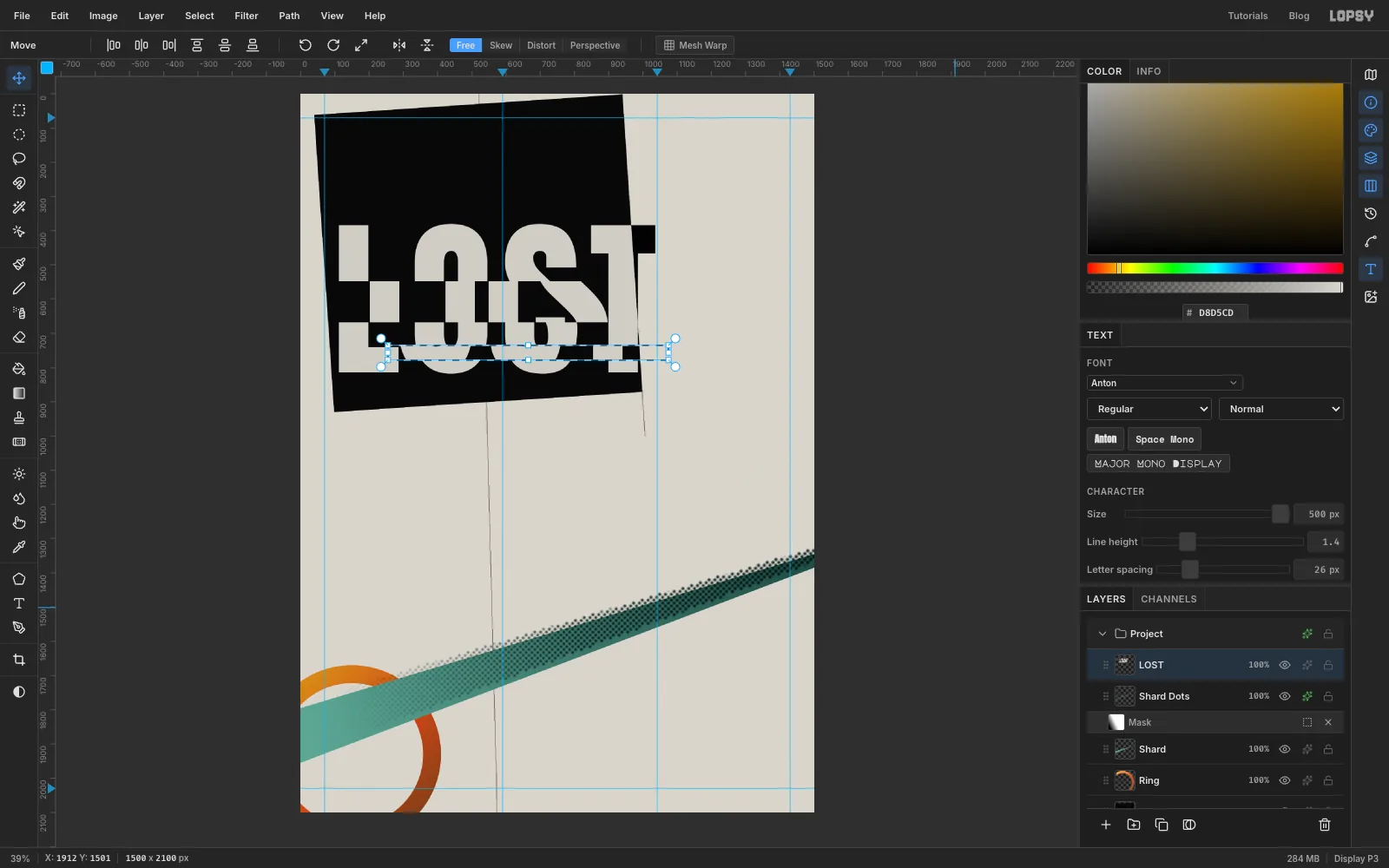Select the rectangular marquee selection tool

(x=19, y=110)
